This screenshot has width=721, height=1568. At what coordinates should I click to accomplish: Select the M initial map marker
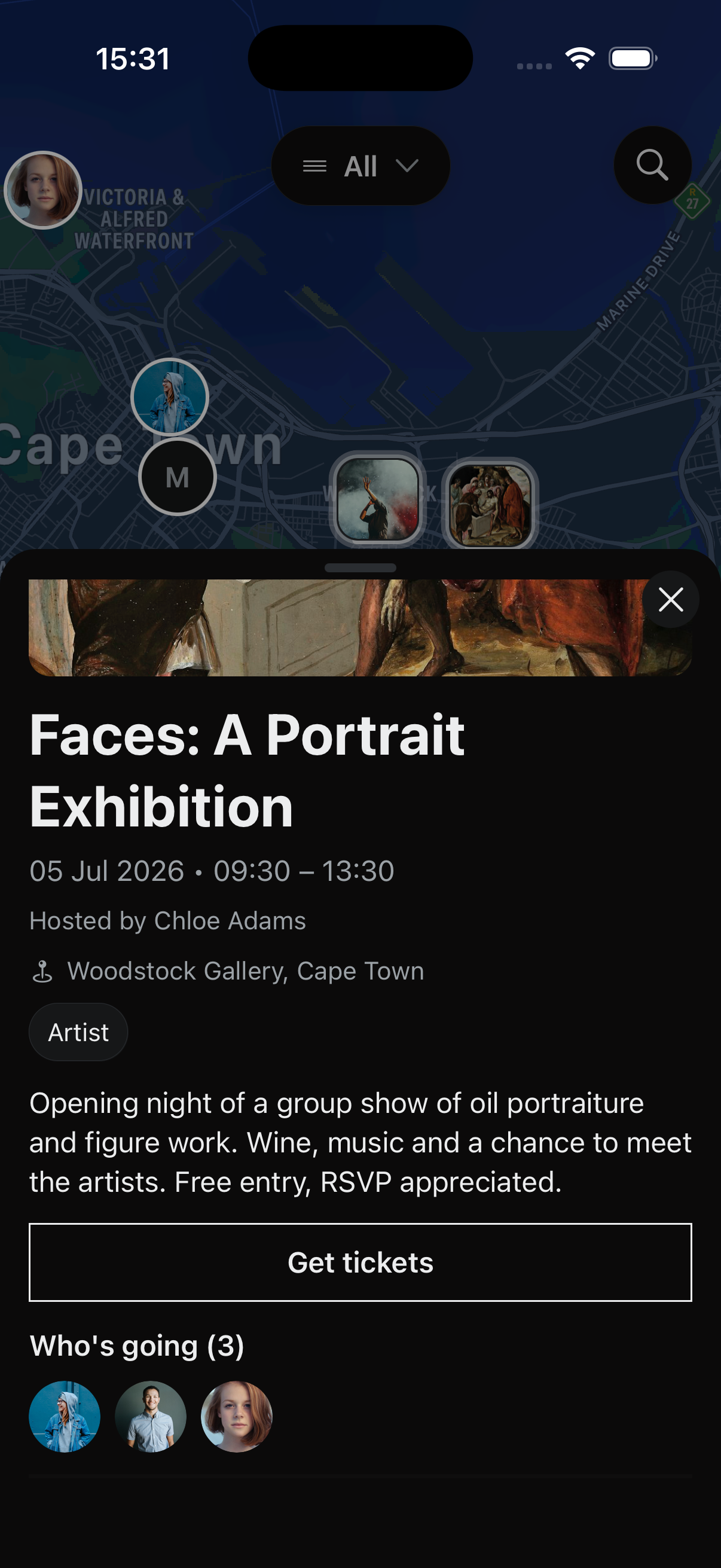(177, 477)
